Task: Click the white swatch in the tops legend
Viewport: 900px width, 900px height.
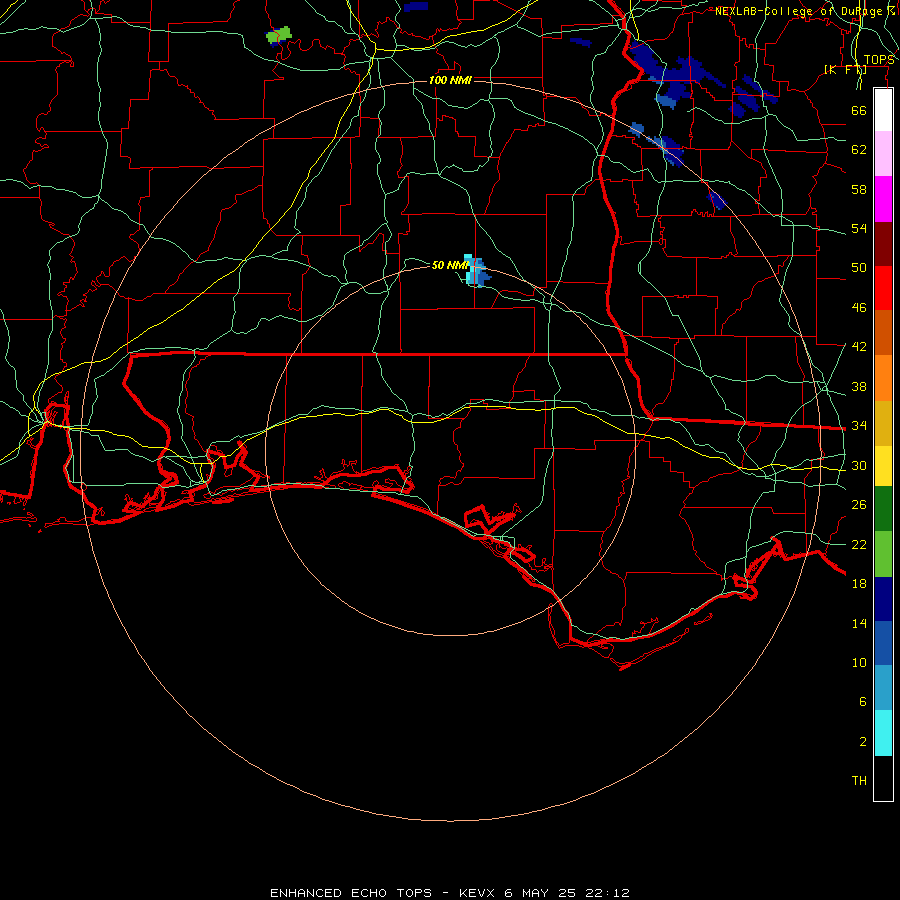Action: [883, 110]
